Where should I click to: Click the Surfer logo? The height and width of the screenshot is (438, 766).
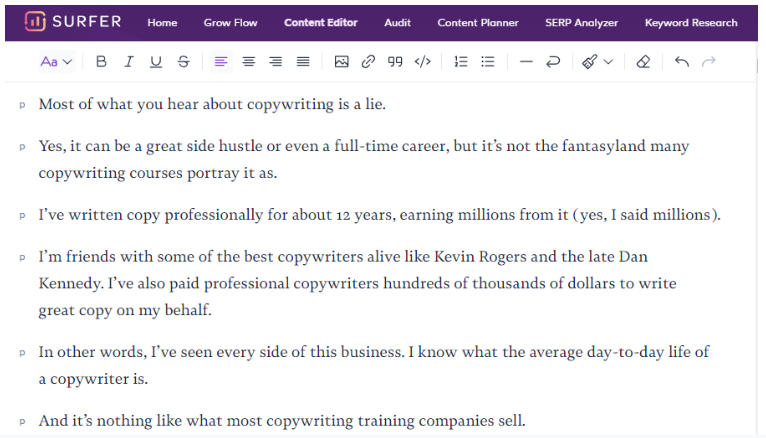tap(73, 21)
